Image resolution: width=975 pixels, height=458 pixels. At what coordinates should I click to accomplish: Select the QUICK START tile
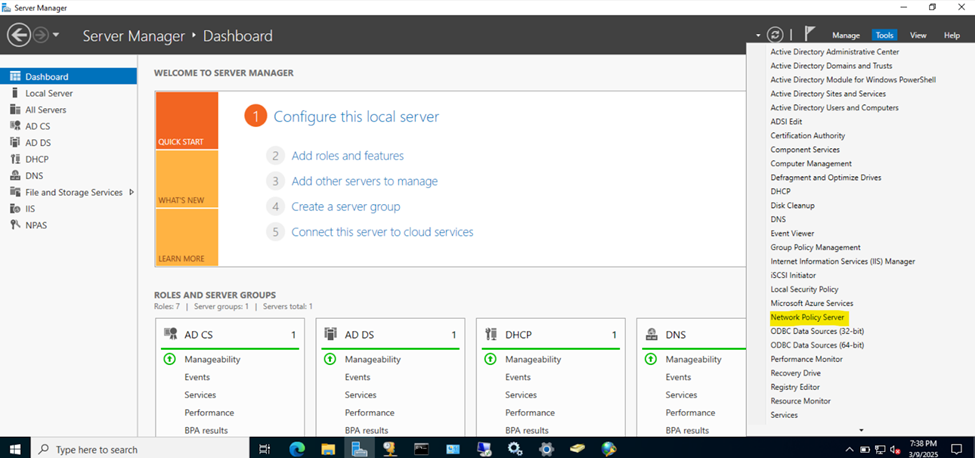coord(187,121)
